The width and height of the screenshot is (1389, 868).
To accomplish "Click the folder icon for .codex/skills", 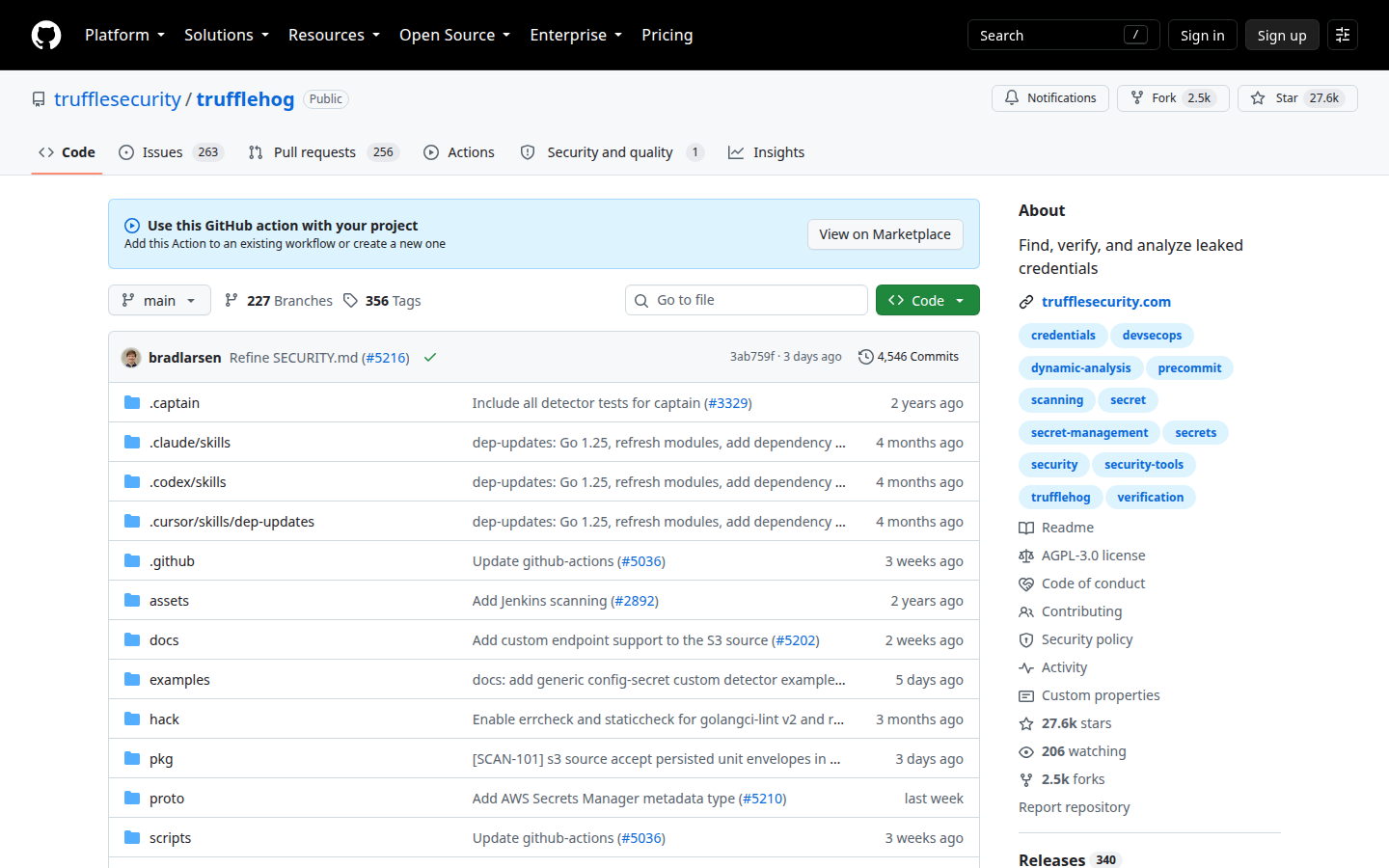I will pos(132,481).
